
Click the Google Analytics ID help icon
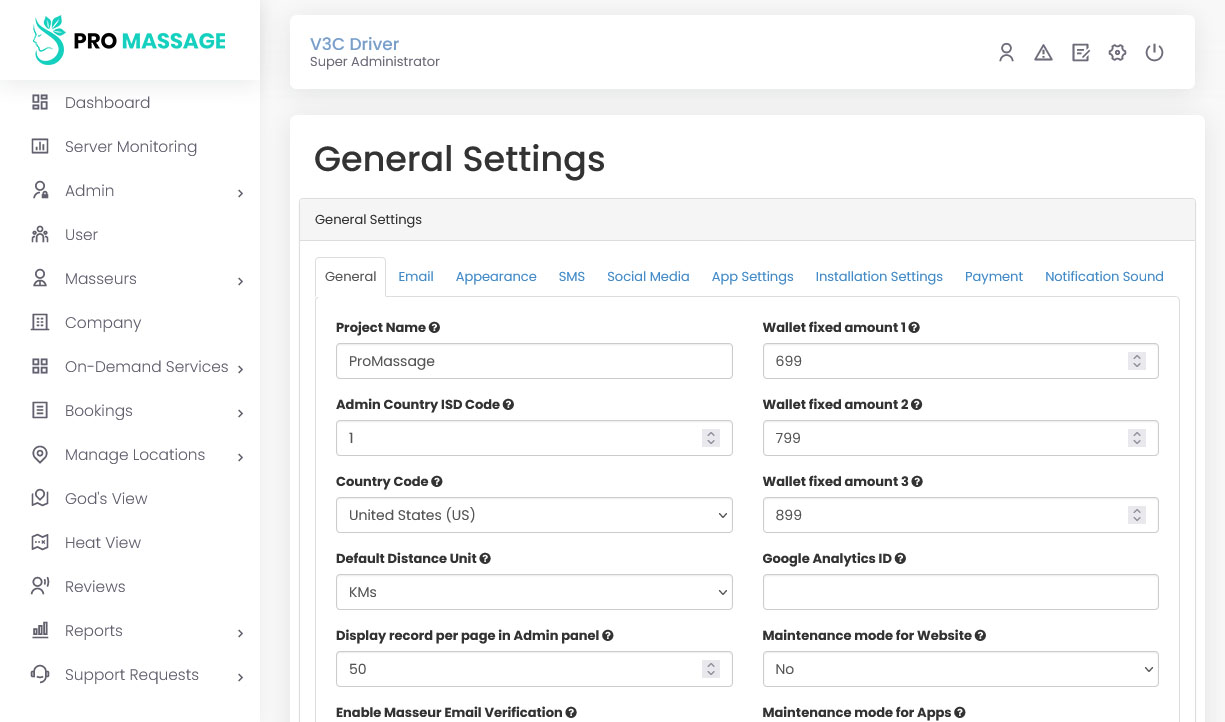click(x=900, y=559)
